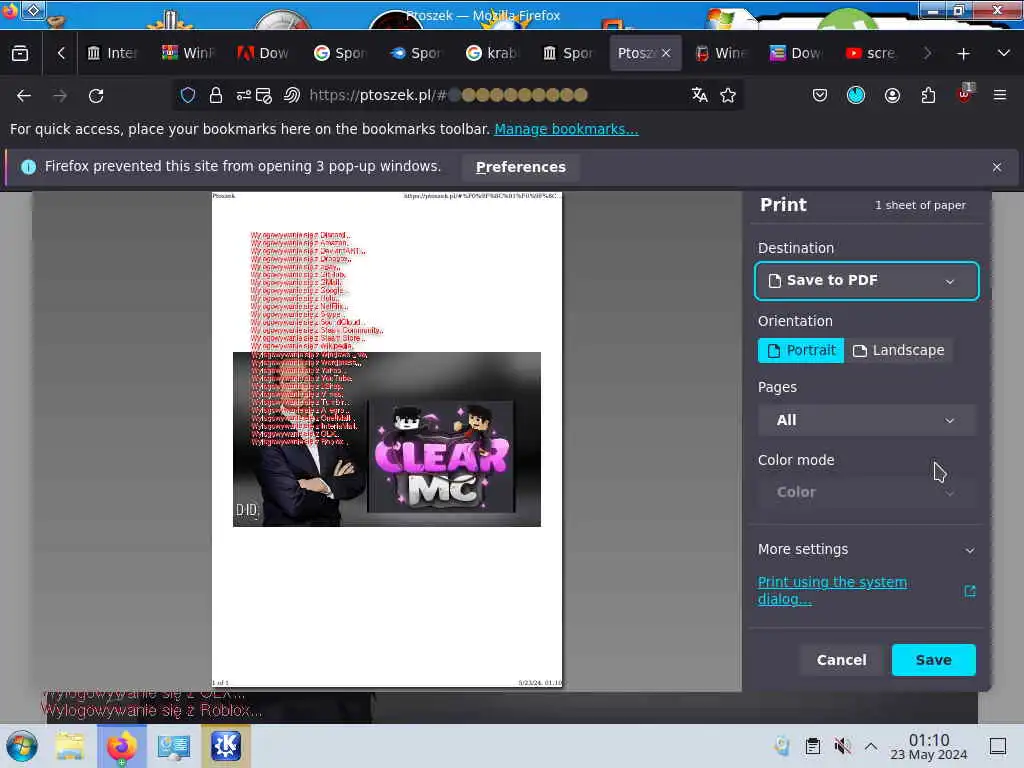Save the page as PDF
The height and width of the screenshot is (768, 1024).
[933, 660]
